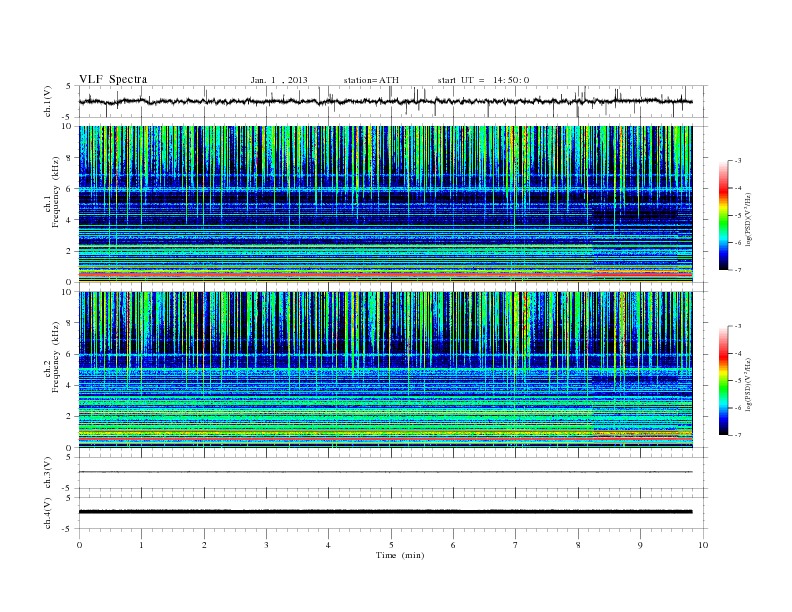Click the ch.4(V) thick waveform trace
Image resolution: width=792 pixels, height=612 pixels.
(x=385, y=512)
